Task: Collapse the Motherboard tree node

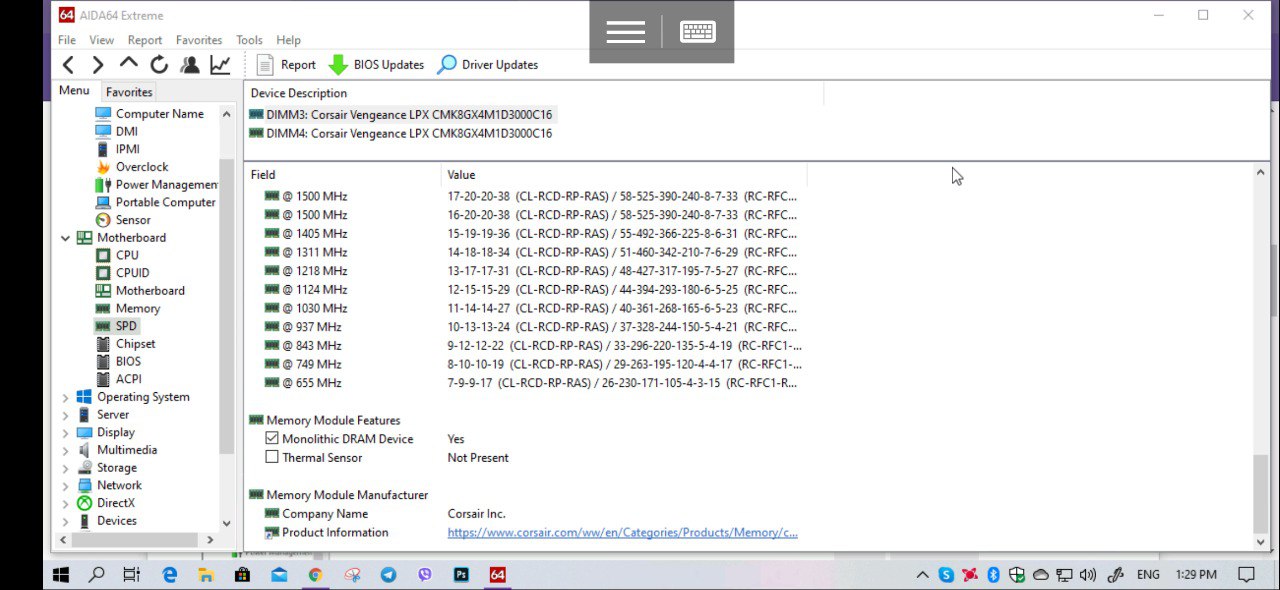Action: tap(66, 238)
